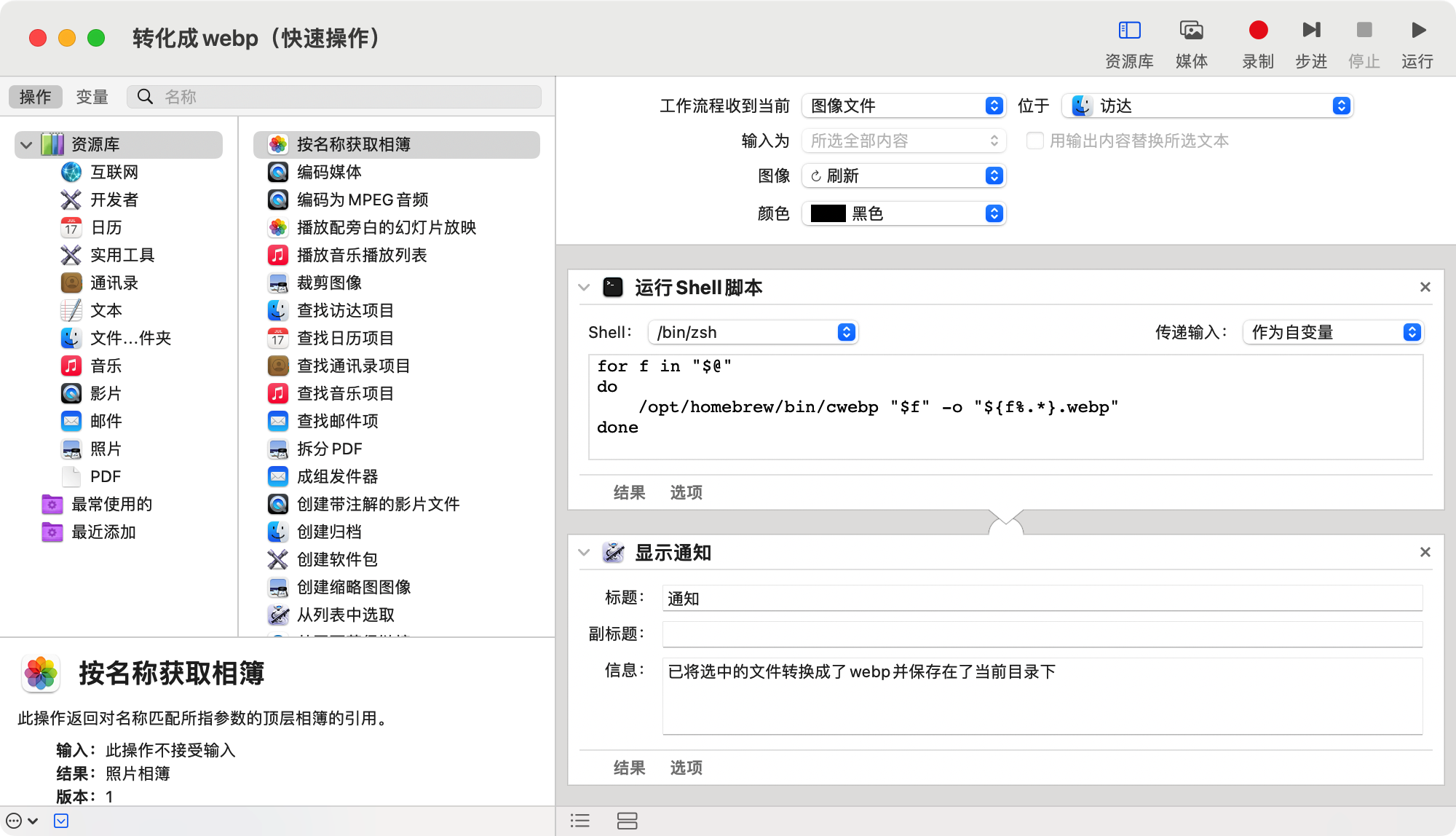Select the 裁剪图像 action
1456x836 pixels.
point(326,283)
